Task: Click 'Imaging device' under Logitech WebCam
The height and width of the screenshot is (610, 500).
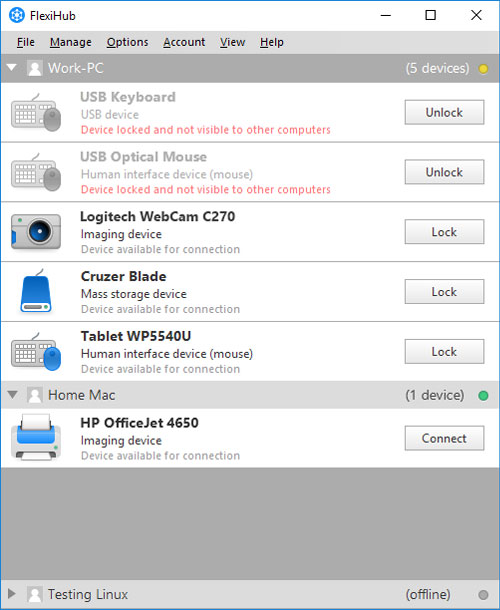Action: tap(121, 234)
